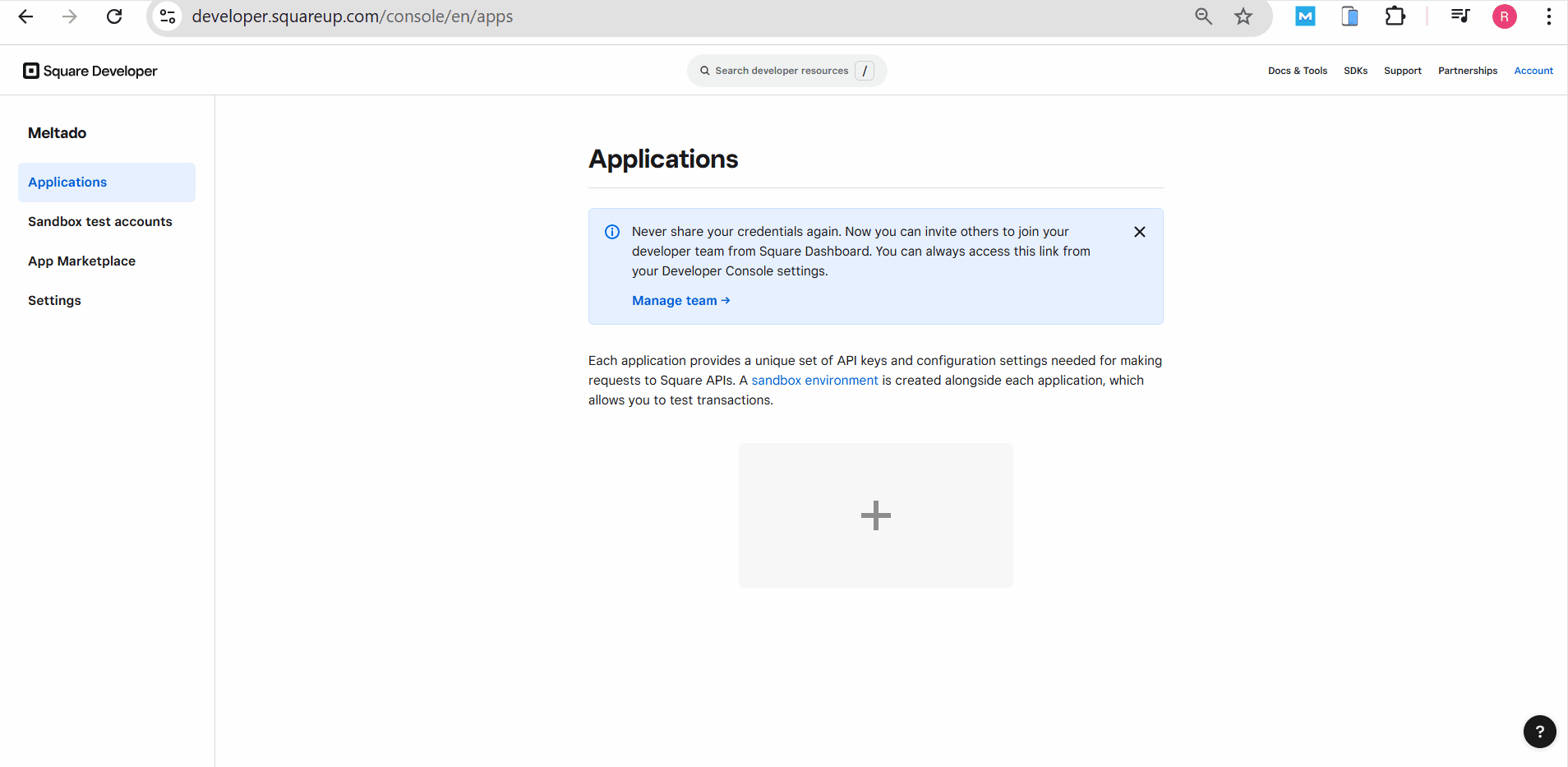Focus the browser address bar URL
This screenshot has width=1568, height=767.
(353, 16)
